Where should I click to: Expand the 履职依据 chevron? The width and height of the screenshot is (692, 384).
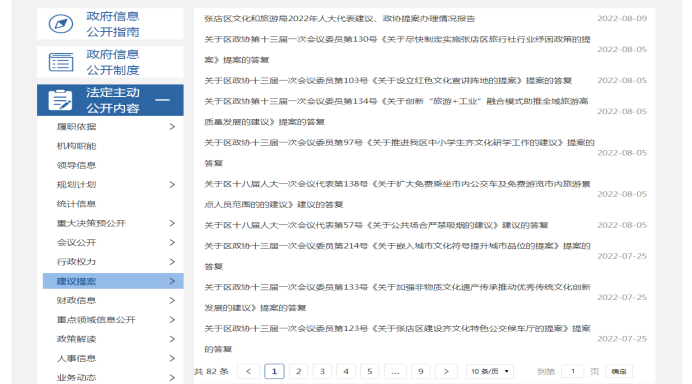[172, 127]
